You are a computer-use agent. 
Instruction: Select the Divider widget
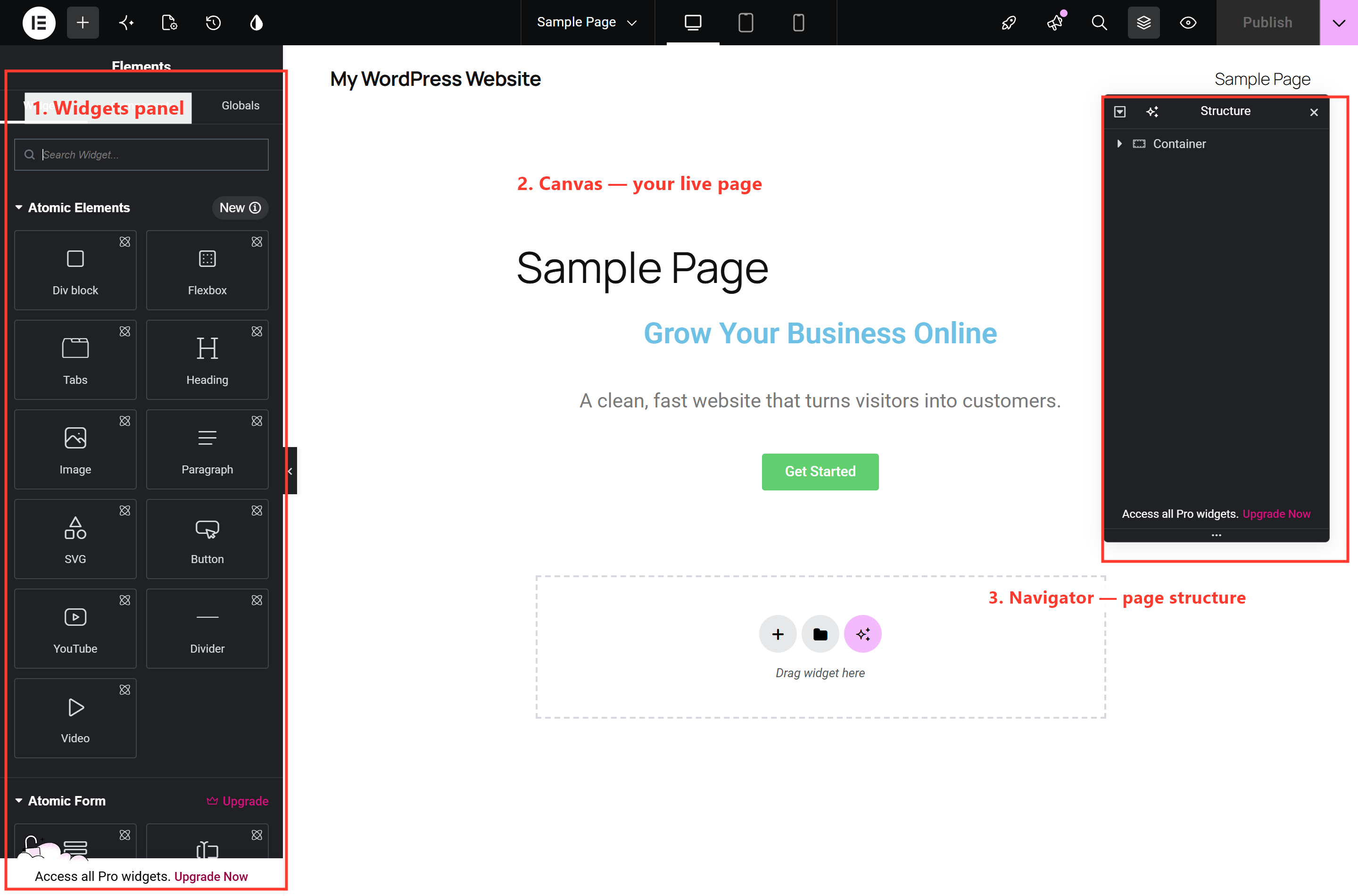pos(207,629)
